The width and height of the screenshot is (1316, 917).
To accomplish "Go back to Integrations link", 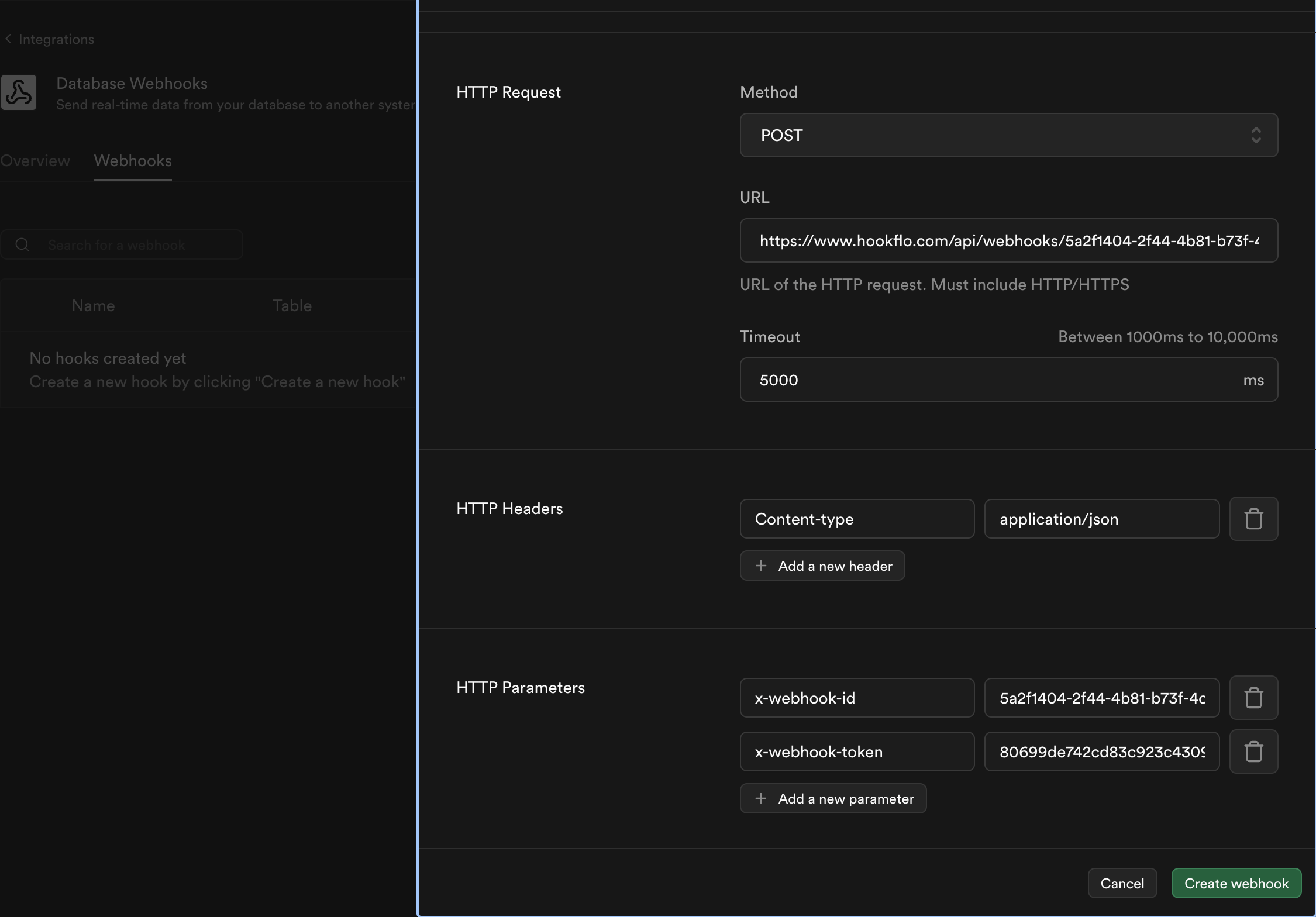I will click(x=56, y=39).
